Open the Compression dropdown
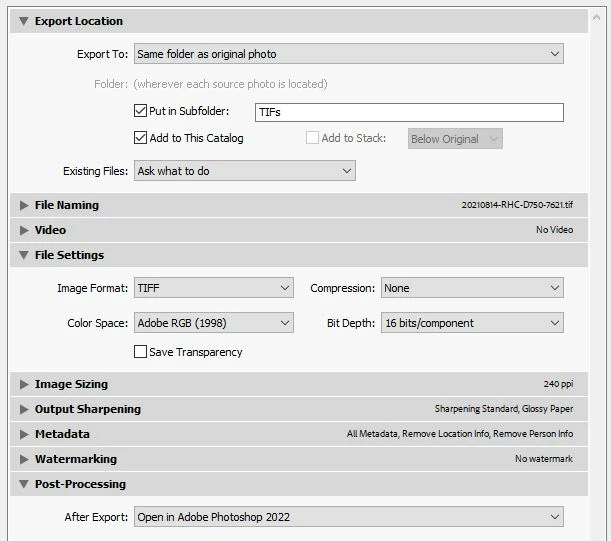 pyautogui.click(x=472, y=288)
